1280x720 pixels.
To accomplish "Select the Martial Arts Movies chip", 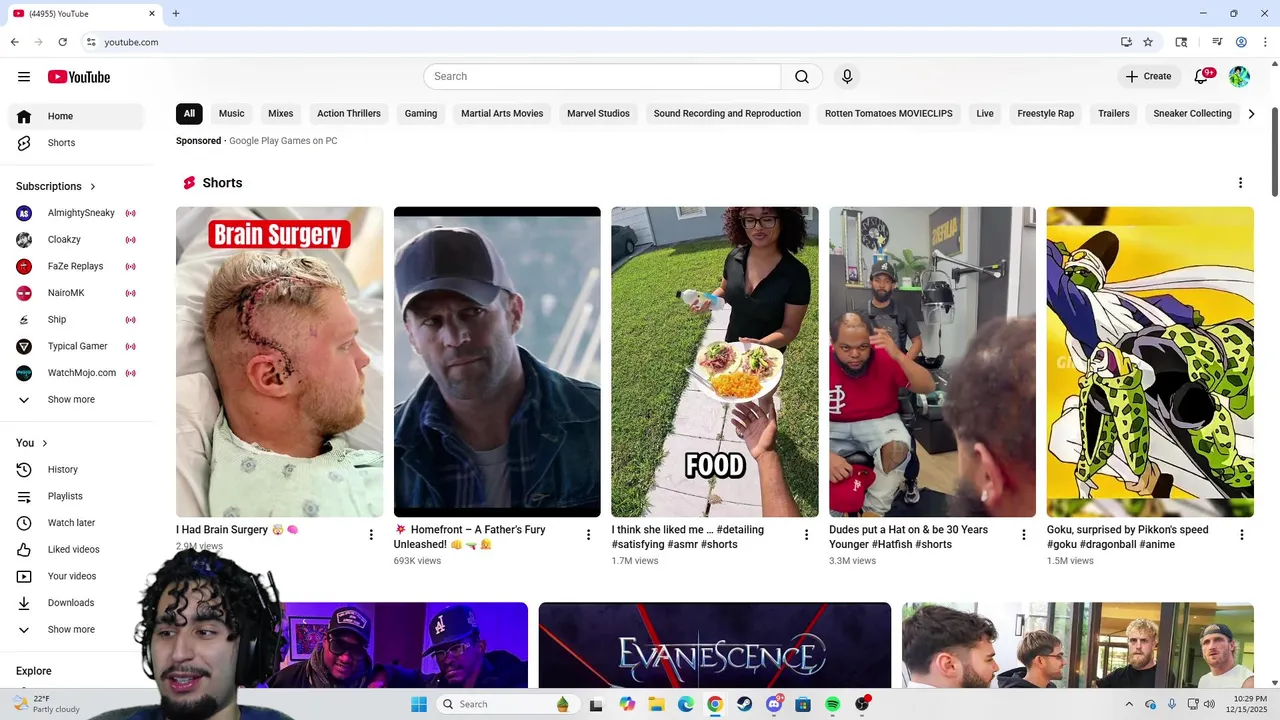I will coord(502,114).
